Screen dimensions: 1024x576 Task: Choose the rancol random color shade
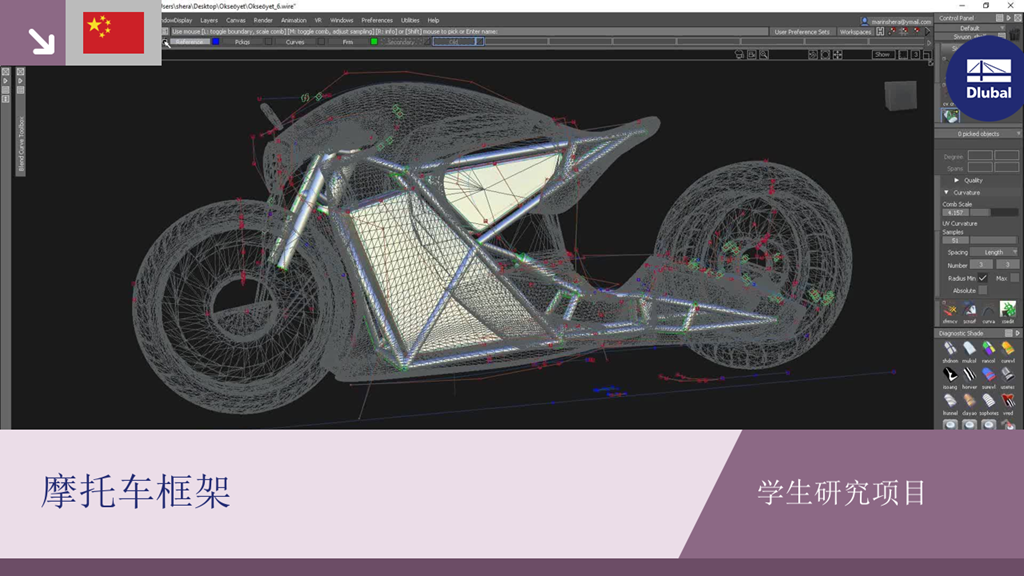tap(989, 349)
